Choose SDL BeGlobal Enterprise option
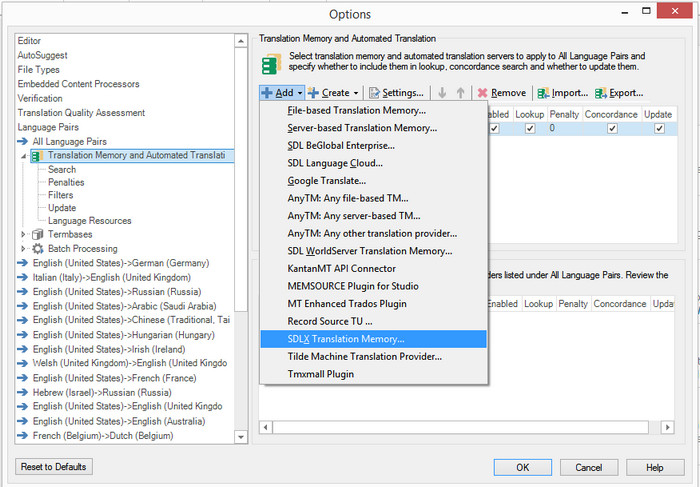This screenshot has width=700, height=487. (374, 146)
